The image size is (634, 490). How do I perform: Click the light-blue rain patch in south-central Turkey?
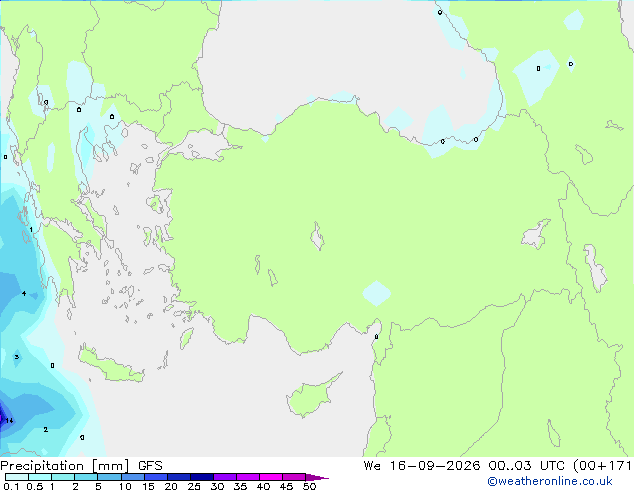(x=376, y=293)
